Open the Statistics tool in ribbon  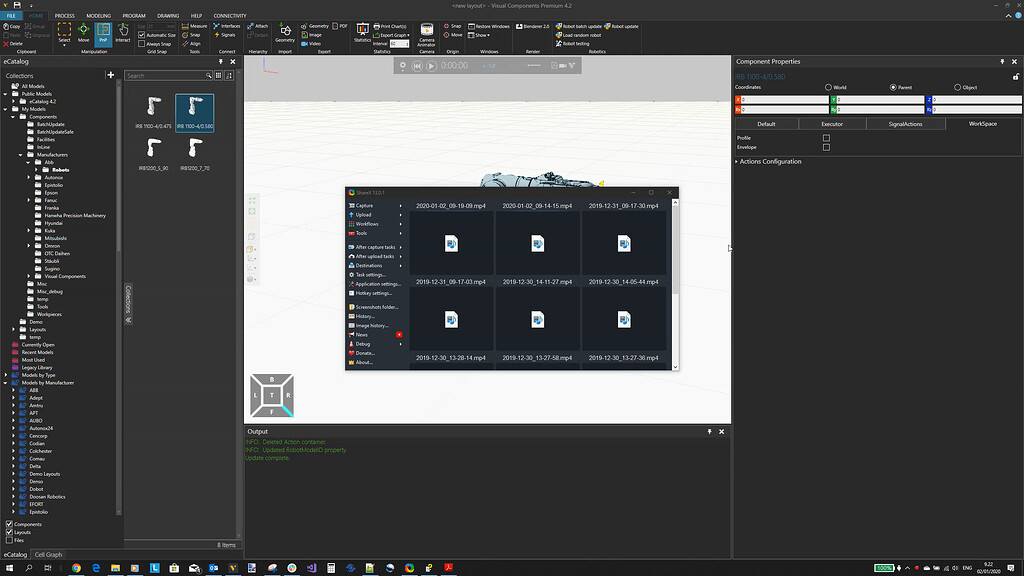[362, 33]
